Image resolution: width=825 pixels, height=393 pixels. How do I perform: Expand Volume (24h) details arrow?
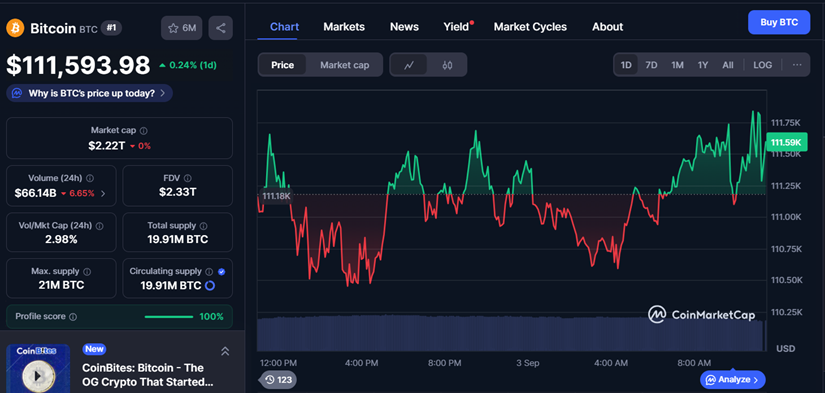[103, 194]
